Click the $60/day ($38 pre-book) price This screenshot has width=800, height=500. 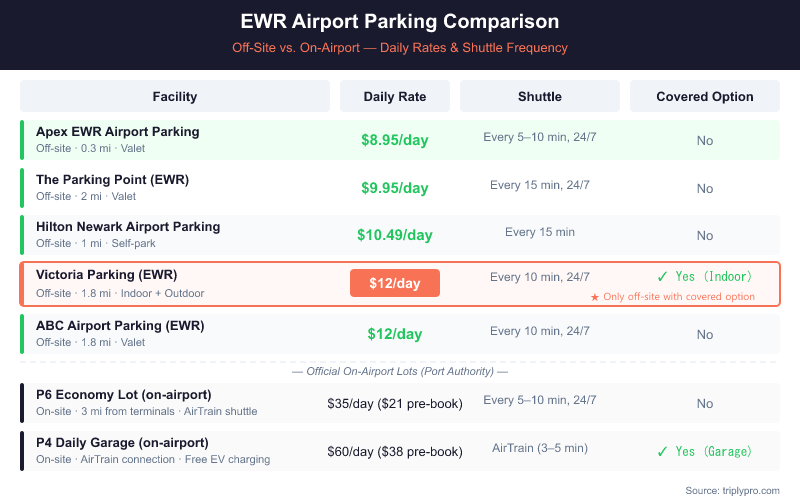click(x=395, y=451)
